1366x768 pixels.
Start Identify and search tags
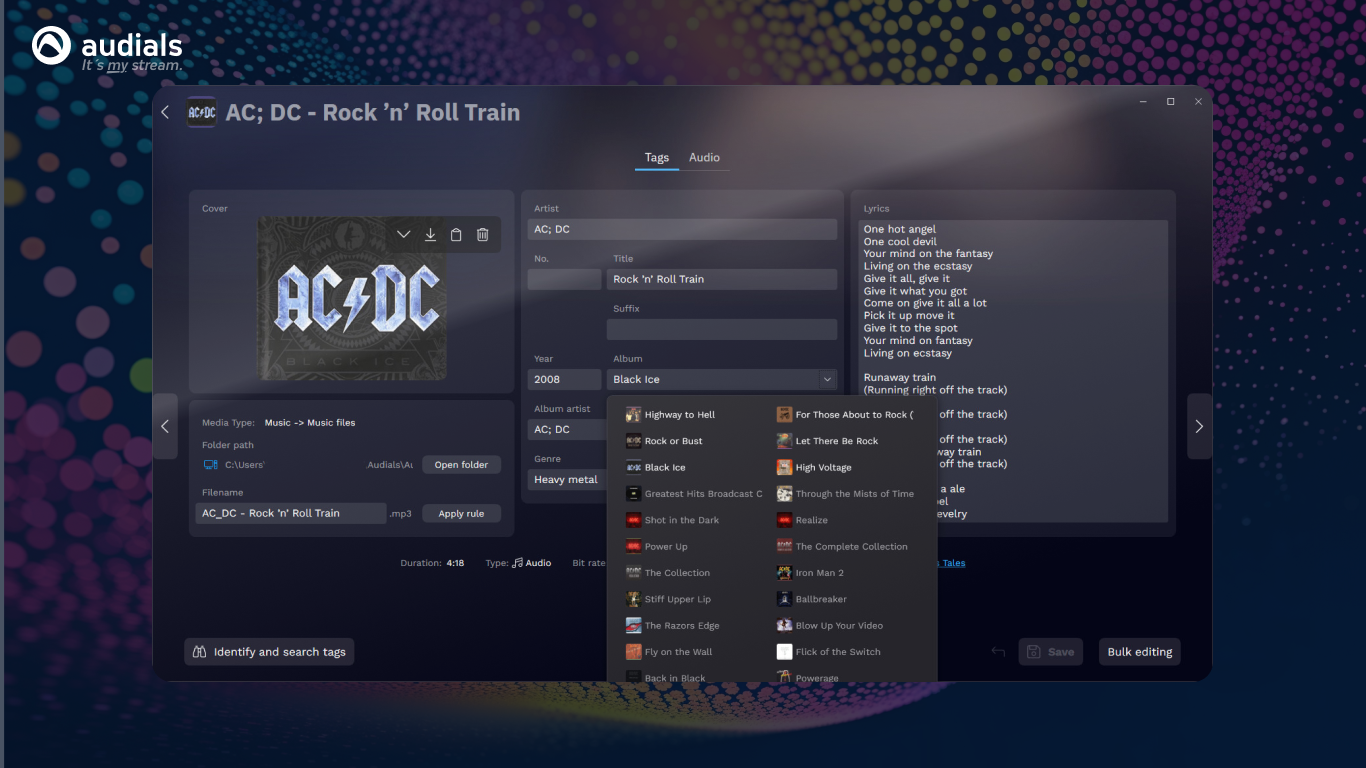coord(268,651)
